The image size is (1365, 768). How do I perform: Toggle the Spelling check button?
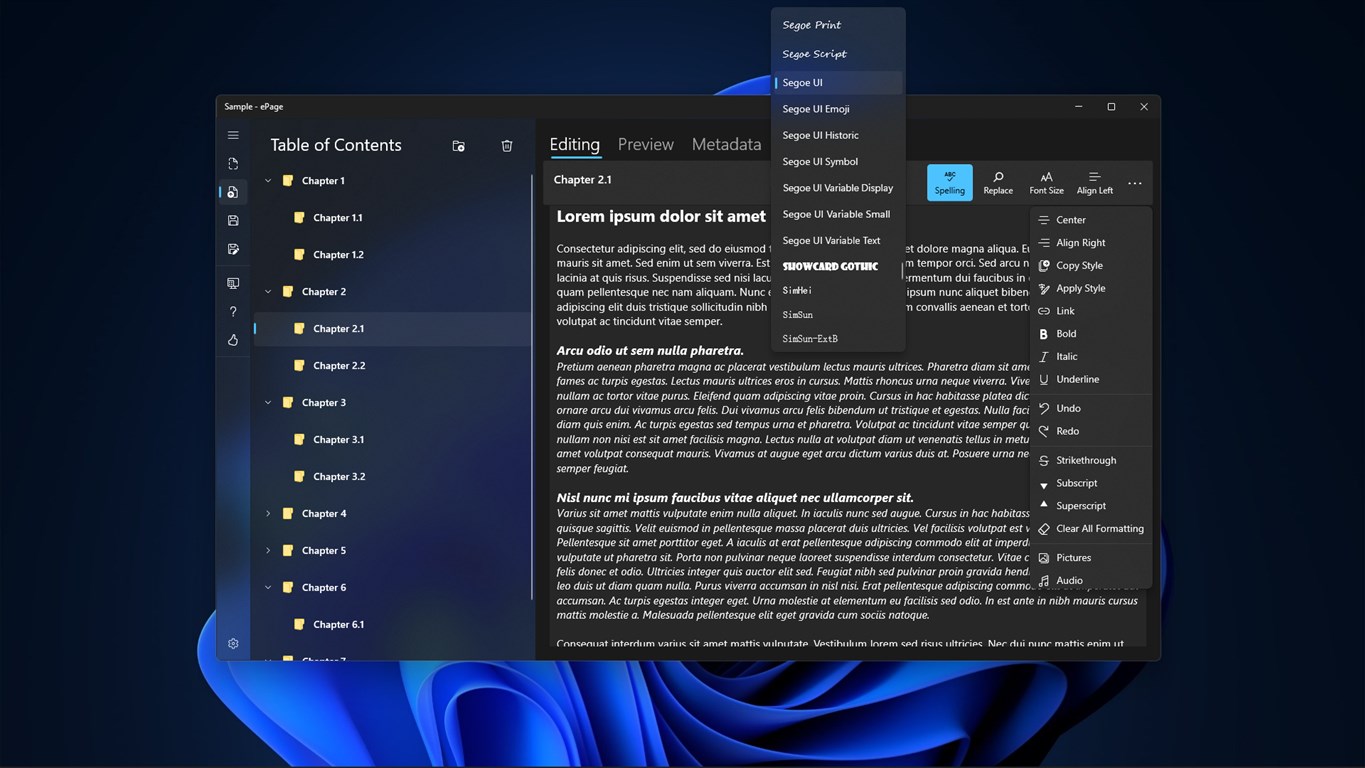coord(950,182)
